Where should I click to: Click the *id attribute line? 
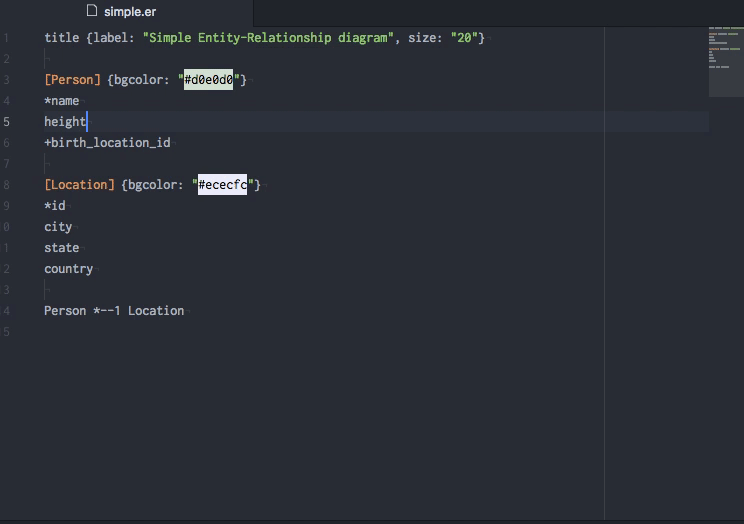click(x=54, y=206)
